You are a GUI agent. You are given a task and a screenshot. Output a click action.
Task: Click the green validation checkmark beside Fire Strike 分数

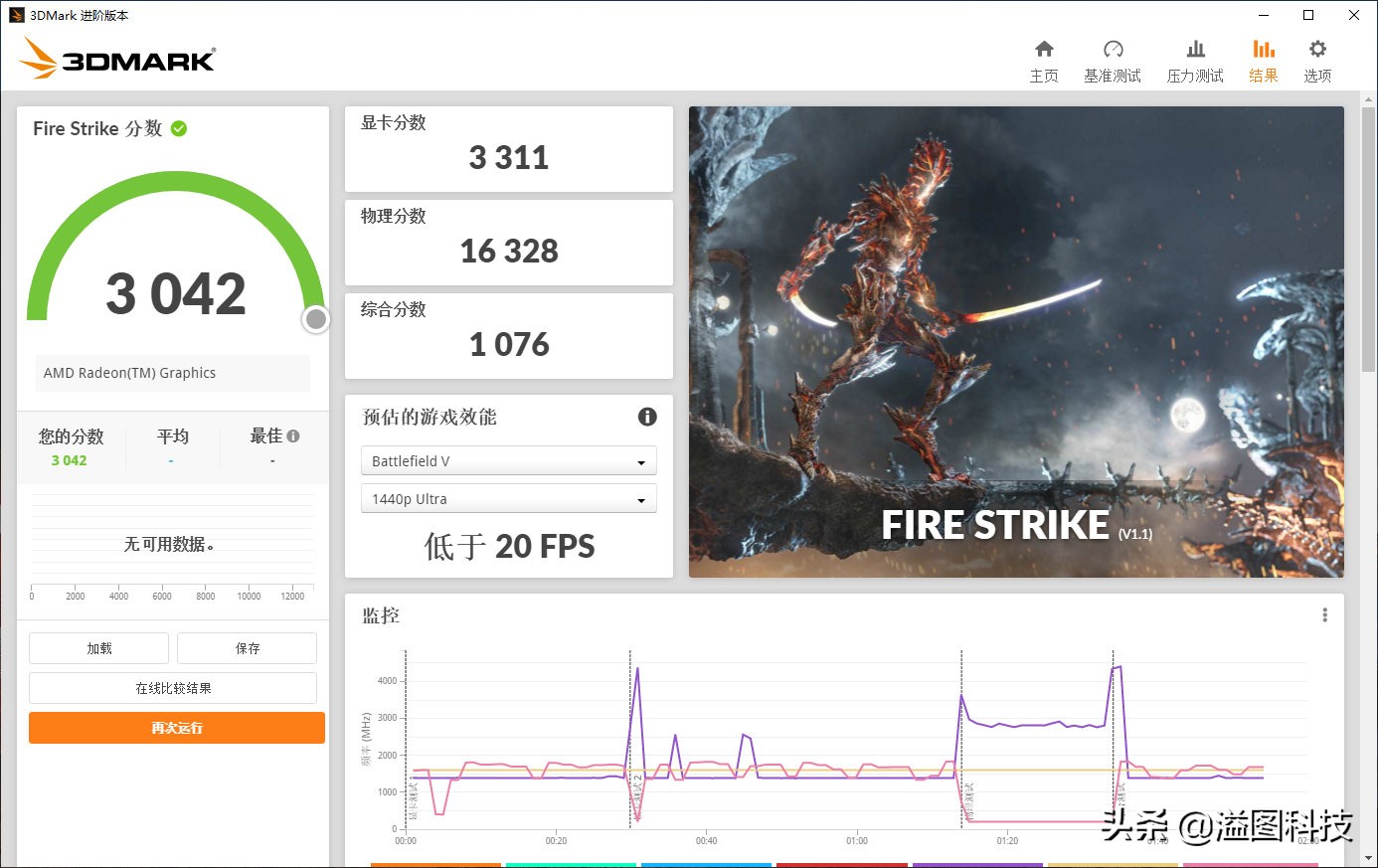point(179,128)
